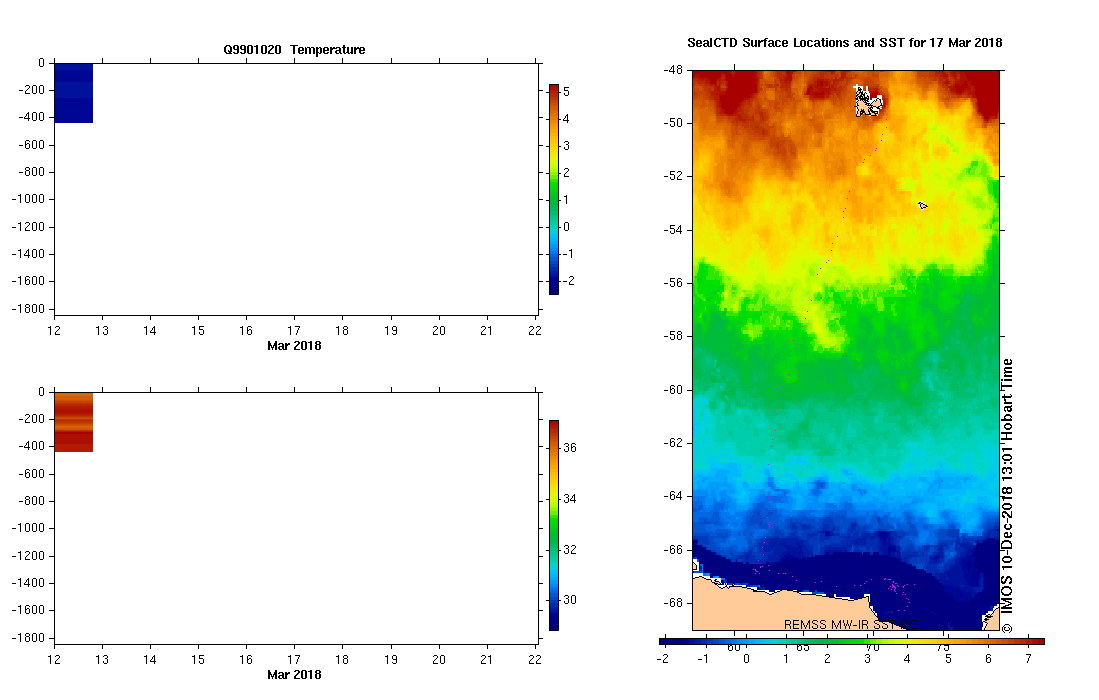Screen dimensions: 1099x700
Task: Click the '-1800' depth label on the salinity plot
Action: point(28,638)
